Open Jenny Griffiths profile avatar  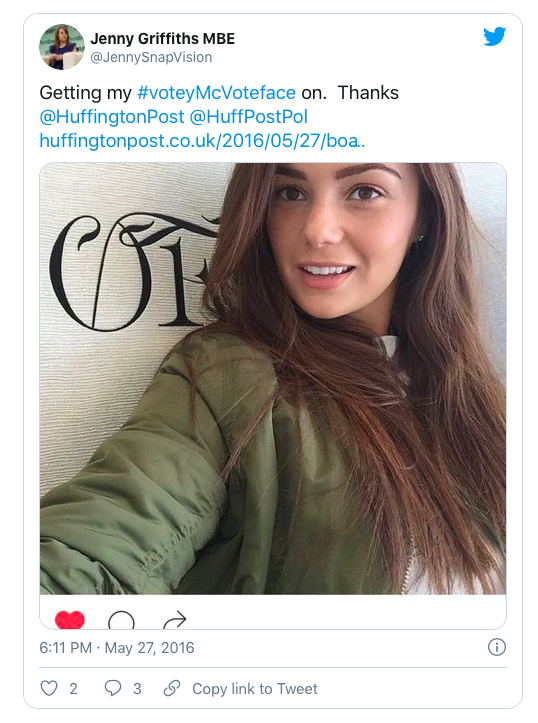[x=62, y=47]
